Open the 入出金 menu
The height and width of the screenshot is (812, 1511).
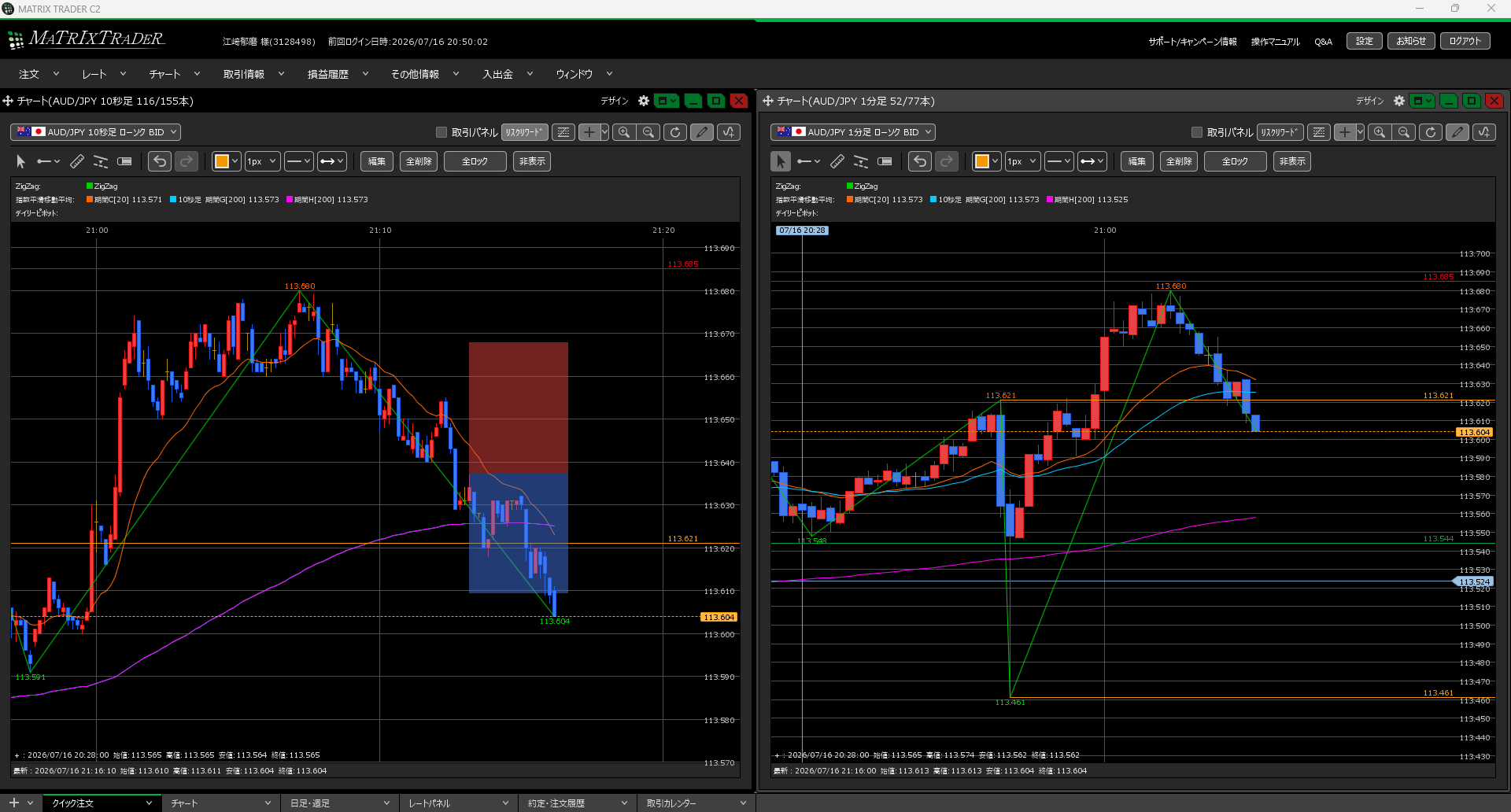508,74
